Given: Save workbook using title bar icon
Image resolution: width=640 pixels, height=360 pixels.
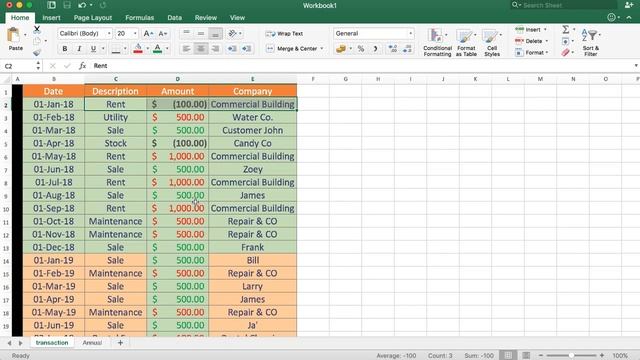Looking at the screenshot, I should [x=67, y=5].
